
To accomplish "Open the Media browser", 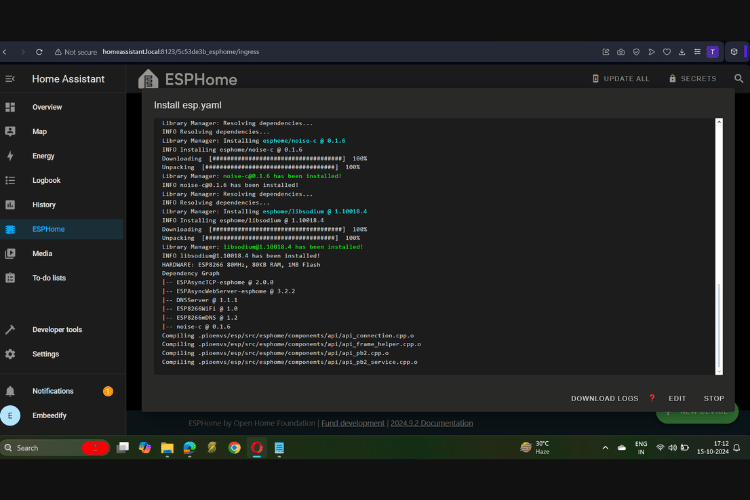I will coord(41,254).
